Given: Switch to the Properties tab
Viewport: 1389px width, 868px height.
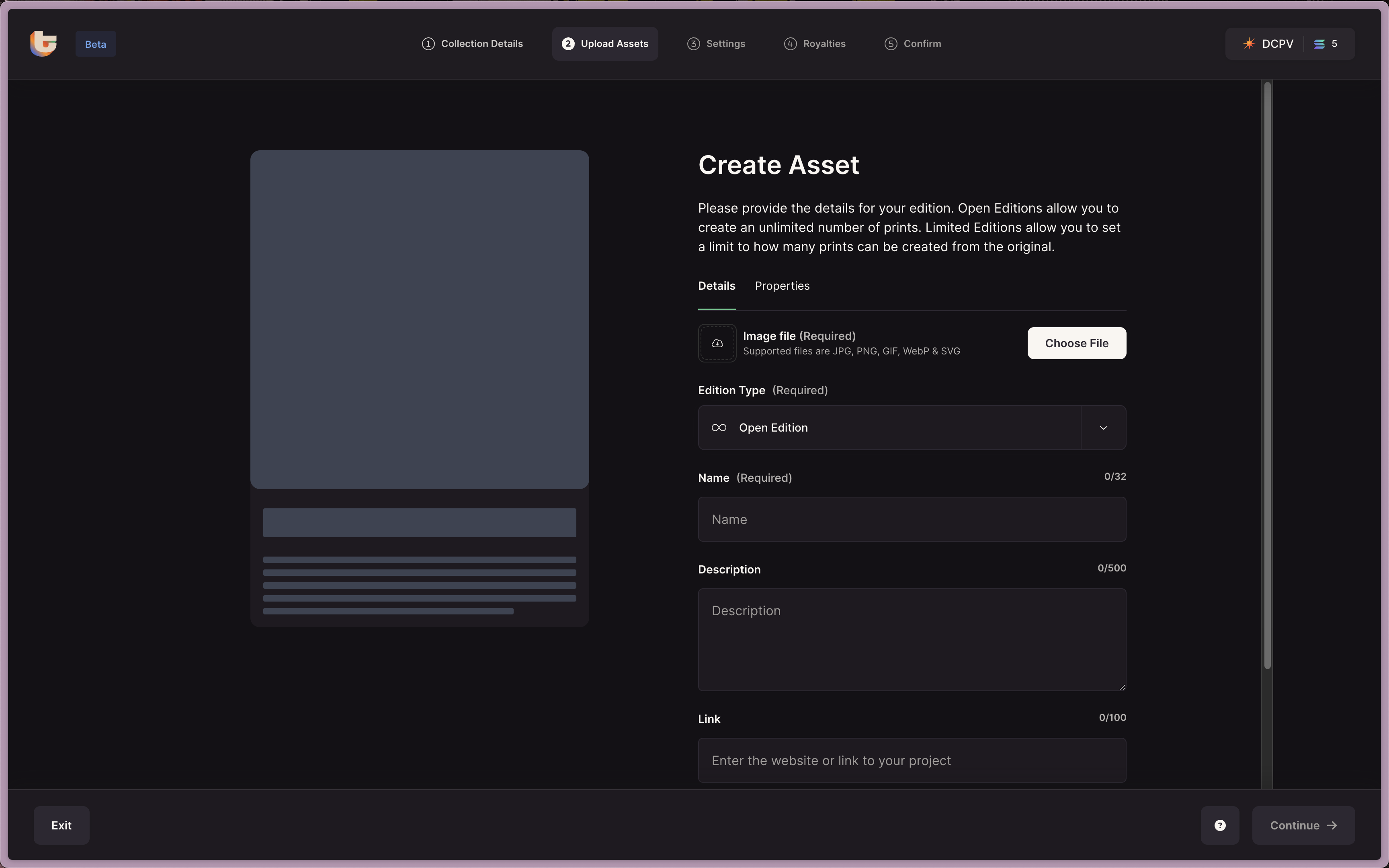Looking at the screenshot, I should click(782, 286).
